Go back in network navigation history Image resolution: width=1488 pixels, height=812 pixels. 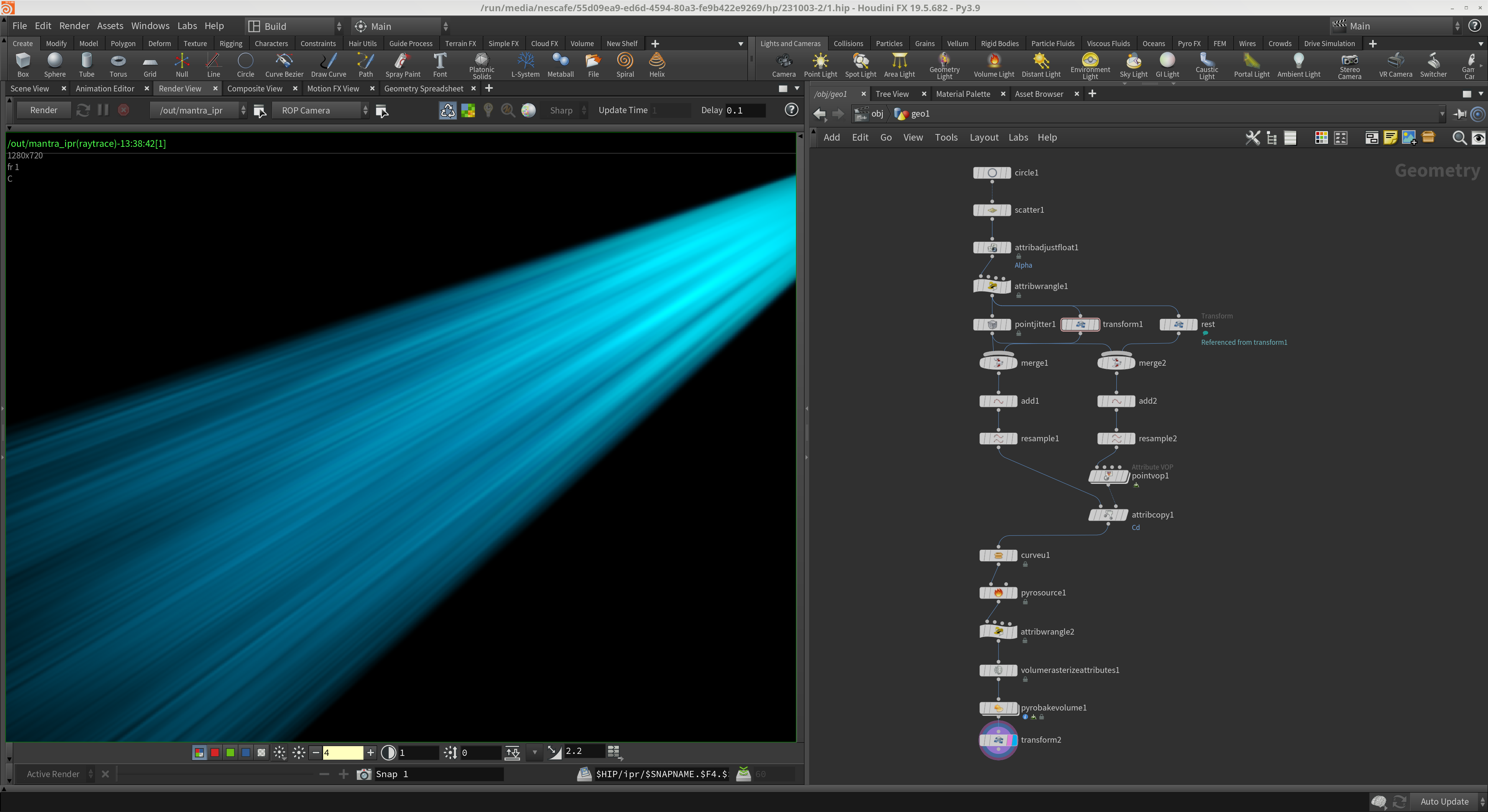[x=819, y=114]
